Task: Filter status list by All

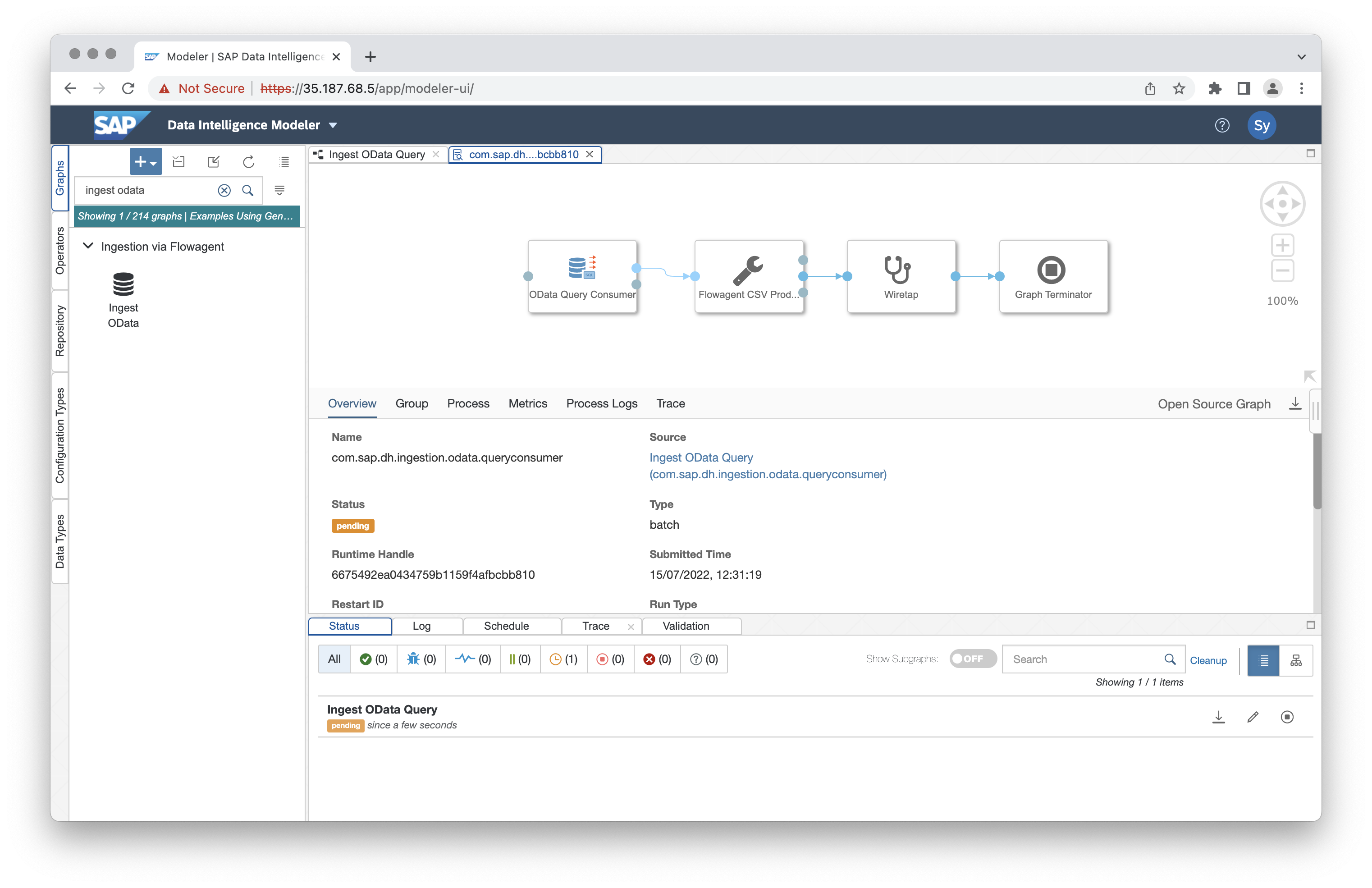Action: coord(334,659)
